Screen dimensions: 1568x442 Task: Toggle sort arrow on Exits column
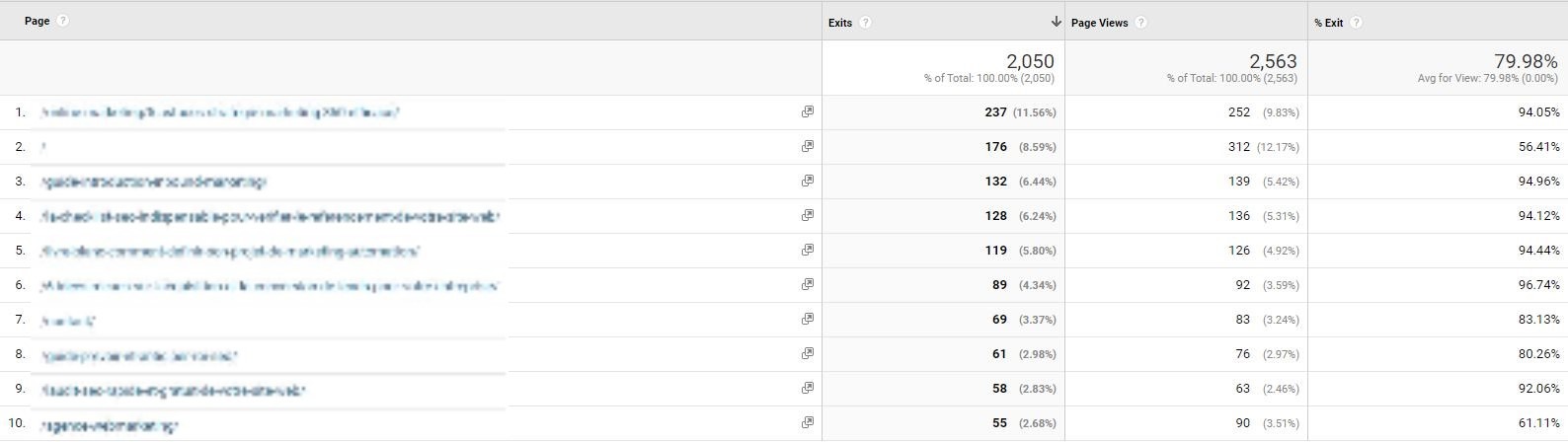[1056, 22]
